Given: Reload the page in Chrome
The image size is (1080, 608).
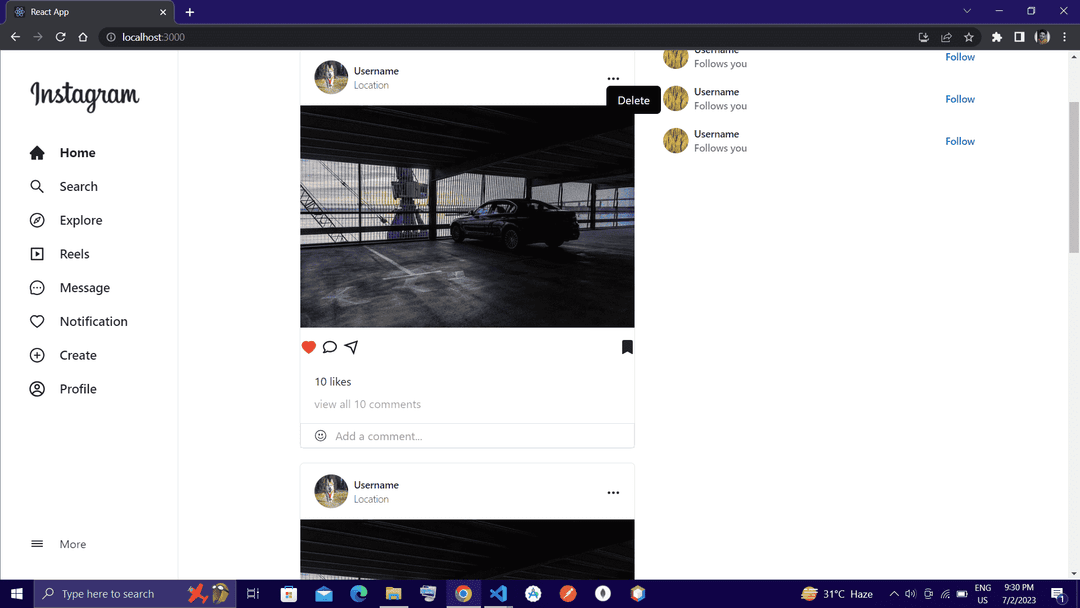Looking at the screenshot, I should [x=61, y=37].
